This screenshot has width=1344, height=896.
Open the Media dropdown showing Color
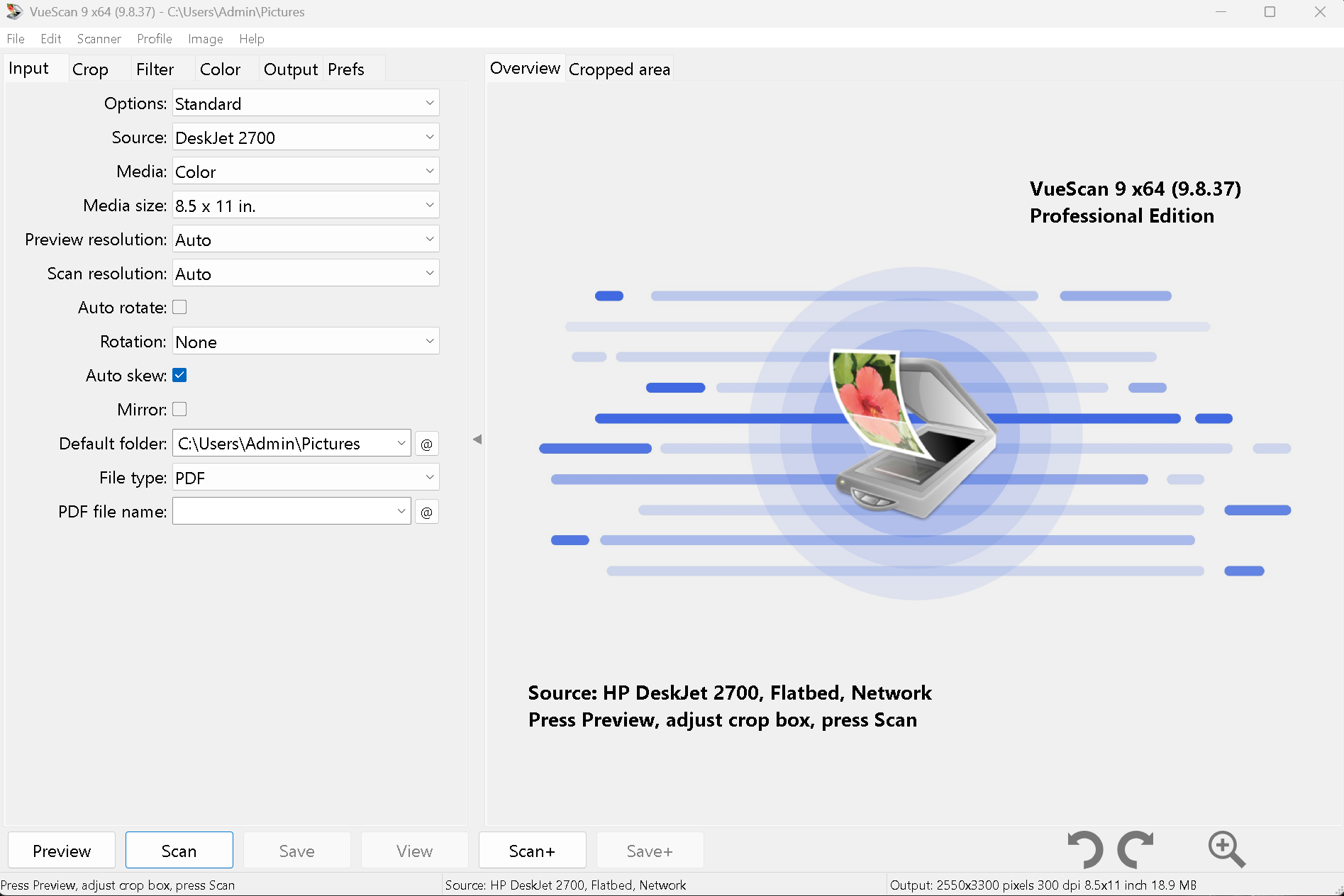(x=306, y=171)
